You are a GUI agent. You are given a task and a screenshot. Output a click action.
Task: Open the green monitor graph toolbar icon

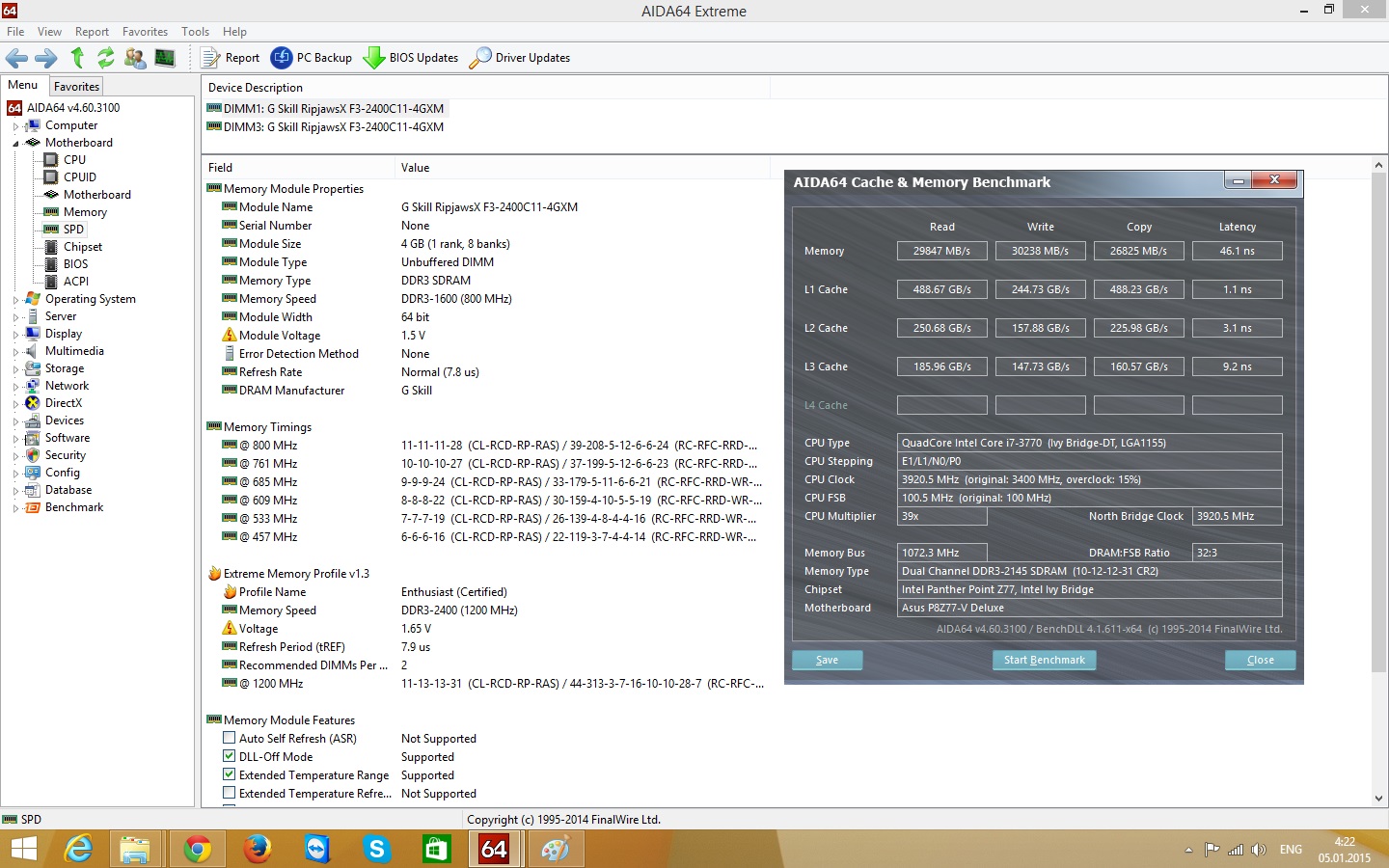tap(165, 58)
